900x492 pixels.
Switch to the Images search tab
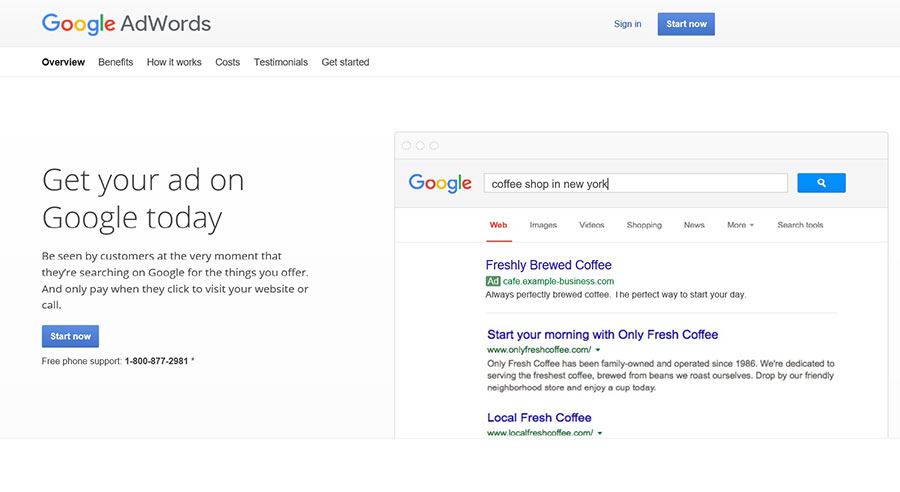(543, 225)
